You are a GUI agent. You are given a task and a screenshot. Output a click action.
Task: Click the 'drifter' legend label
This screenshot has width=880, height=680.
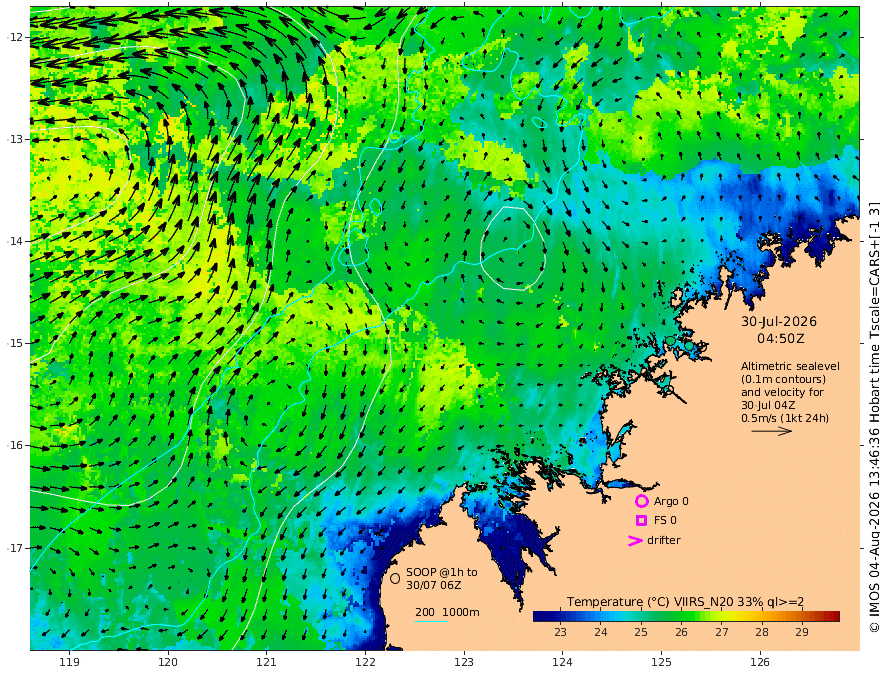664,540
